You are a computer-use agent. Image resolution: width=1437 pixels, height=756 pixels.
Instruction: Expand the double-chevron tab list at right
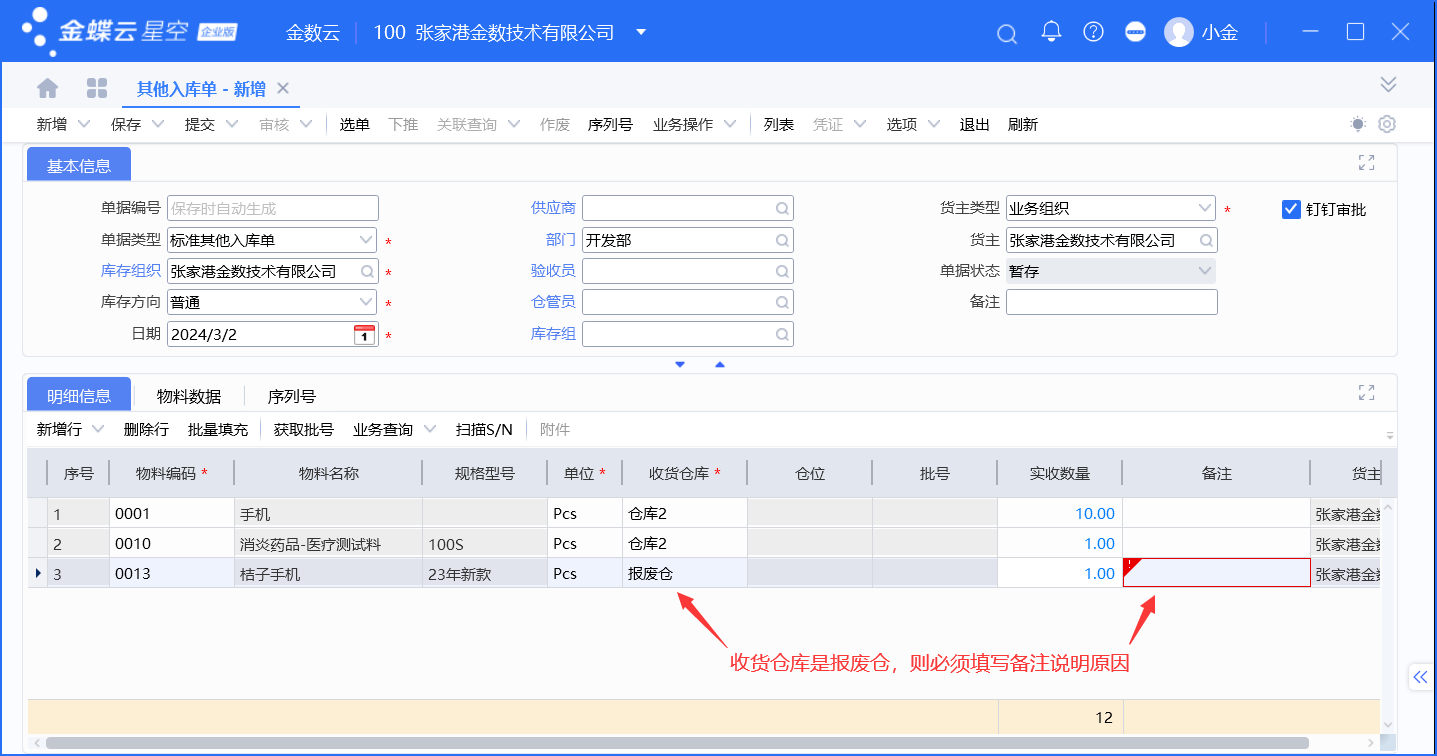tap(1387, 84)
